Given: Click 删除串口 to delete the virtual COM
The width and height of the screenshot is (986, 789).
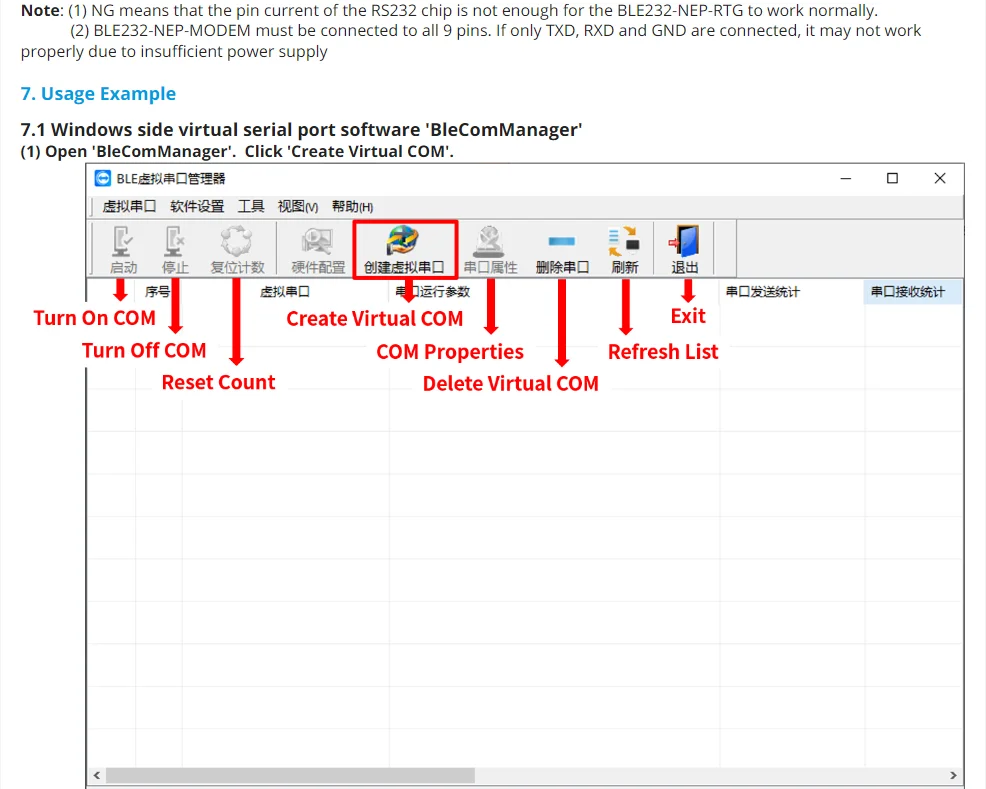Looking at the screenshot, I should (x=562, y=250).
